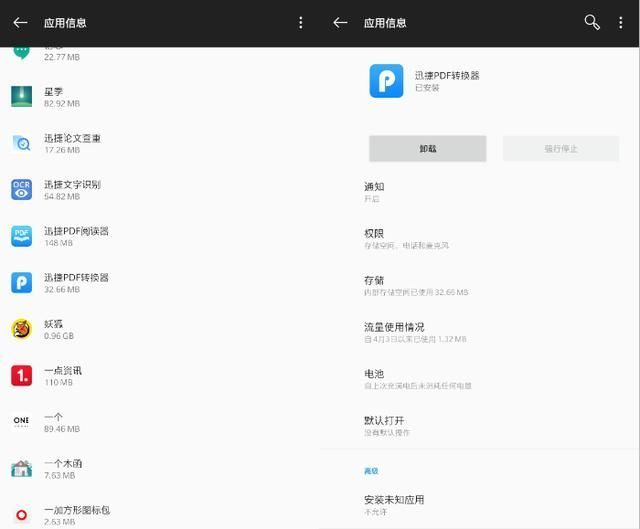This screenshot has height=529, width=640.
Task: Tap the 迅捷PDF转换器 icon in the list
Action: (21, 282)
